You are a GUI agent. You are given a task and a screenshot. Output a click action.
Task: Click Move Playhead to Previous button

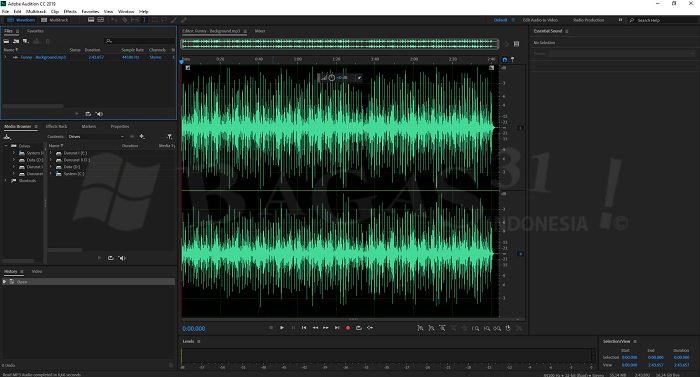[304, 328]
